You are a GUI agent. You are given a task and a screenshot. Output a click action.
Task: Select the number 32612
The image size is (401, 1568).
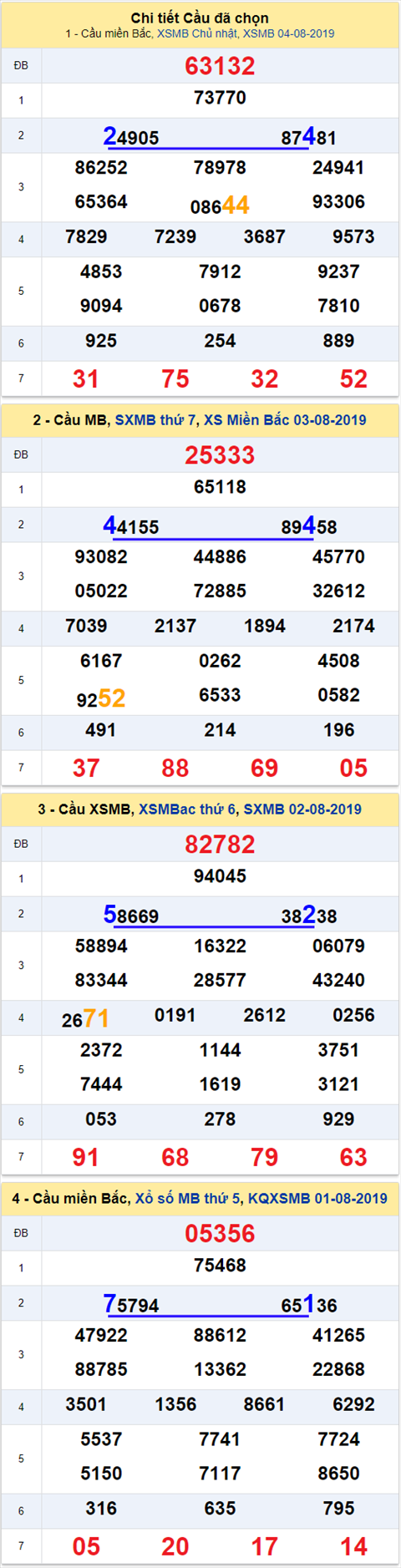pos(338,591)
